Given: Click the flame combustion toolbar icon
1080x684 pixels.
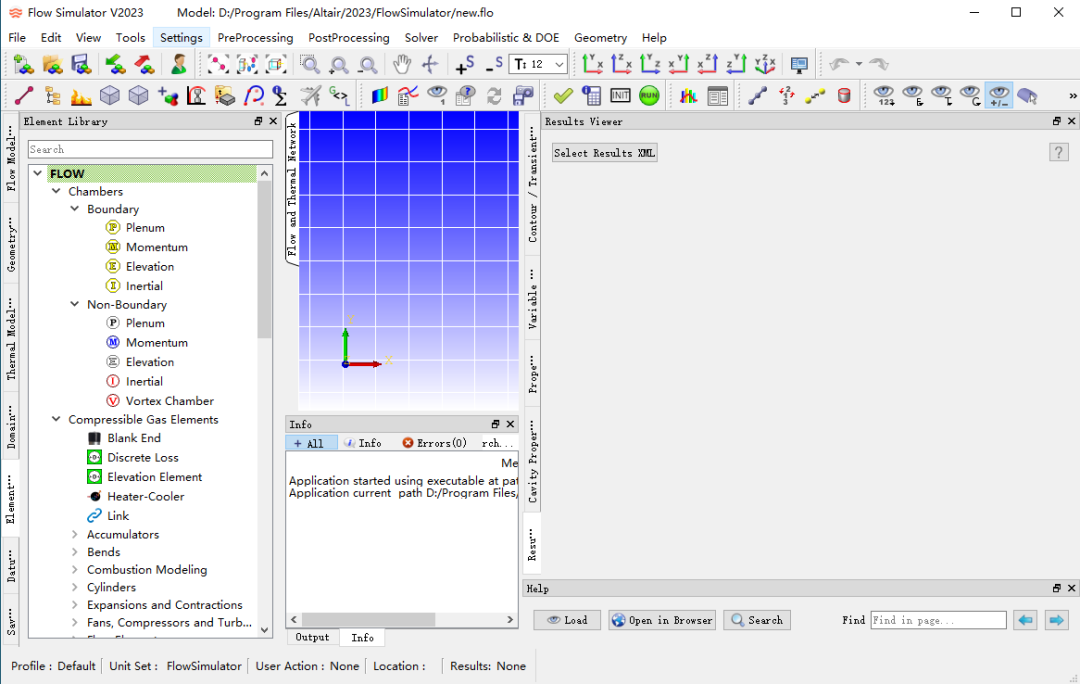Looking at the screenshot, I should (81, 96).
